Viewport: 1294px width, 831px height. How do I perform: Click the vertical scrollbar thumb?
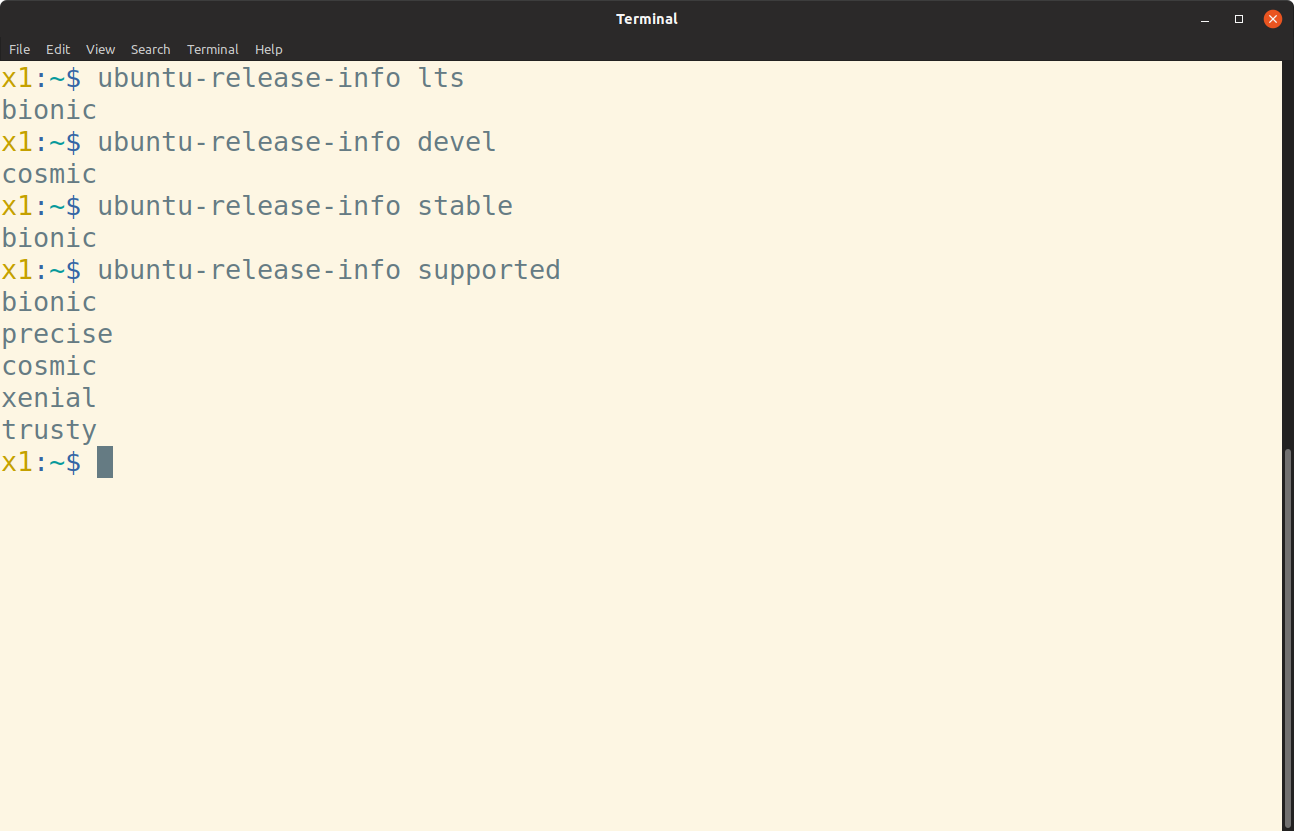click(x=1287, y=637)
